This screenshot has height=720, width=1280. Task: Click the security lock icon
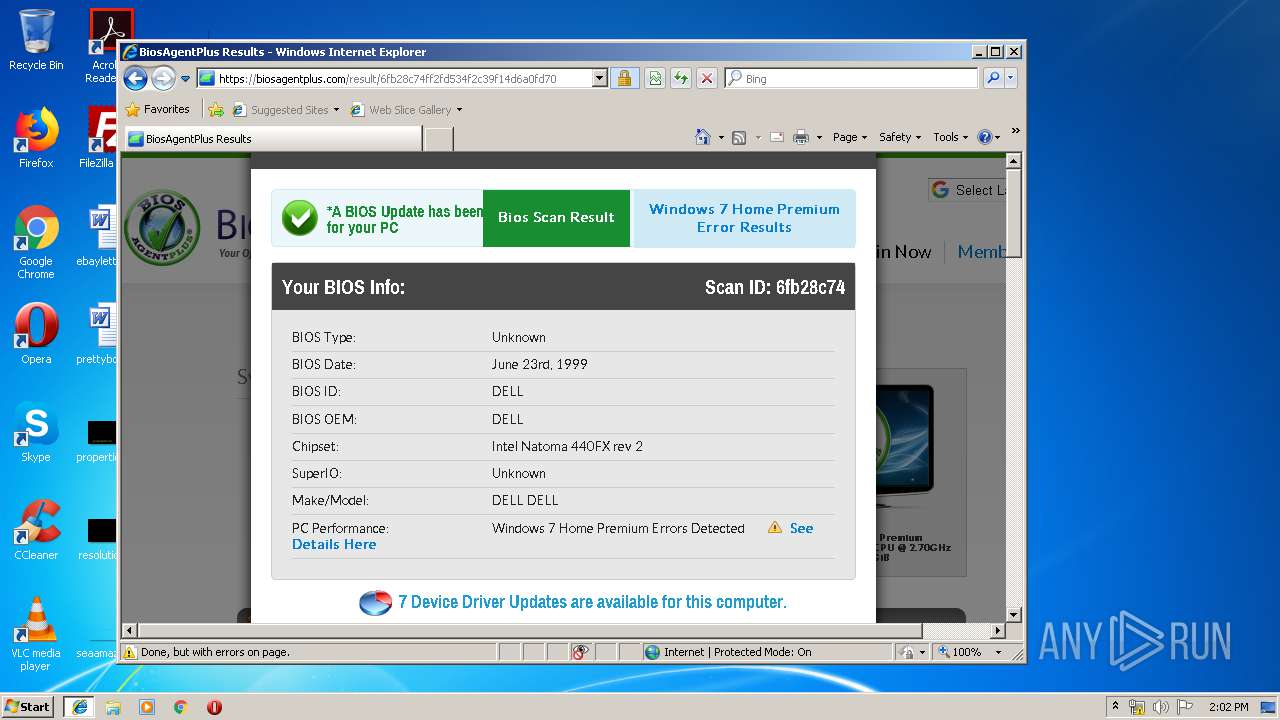click(624, 78)
